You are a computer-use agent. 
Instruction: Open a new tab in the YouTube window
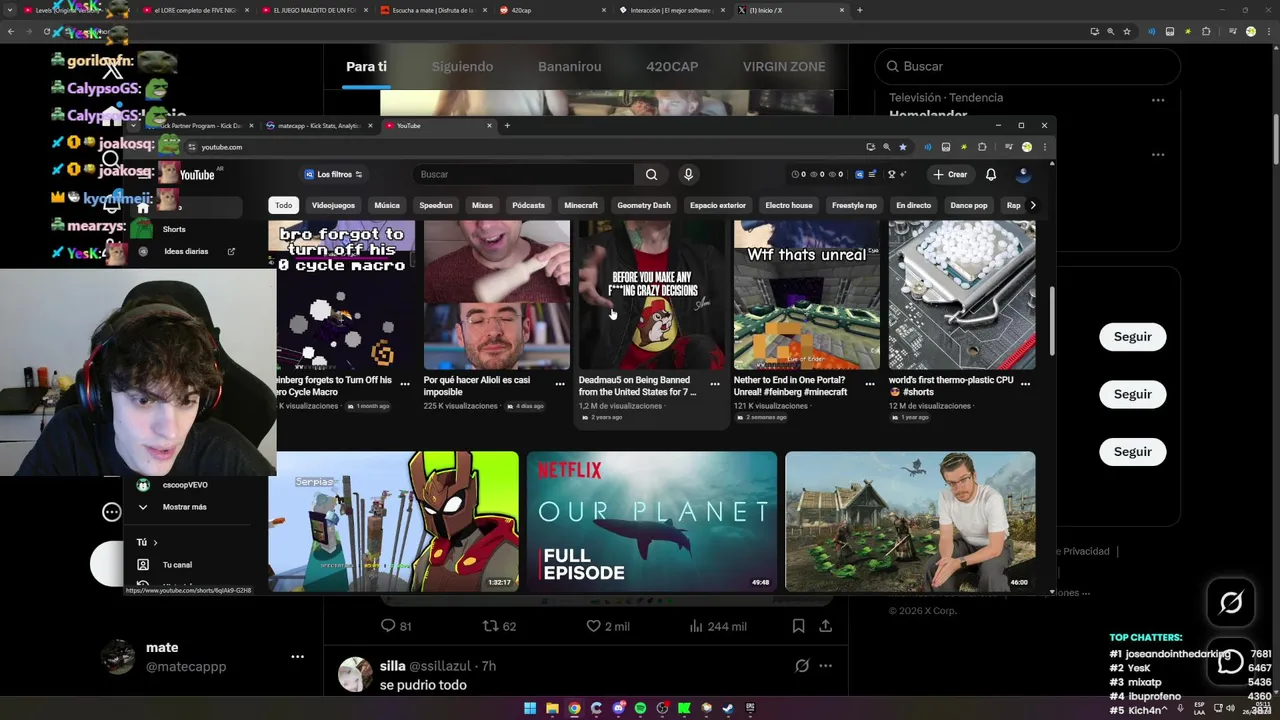tap(507, 126)
